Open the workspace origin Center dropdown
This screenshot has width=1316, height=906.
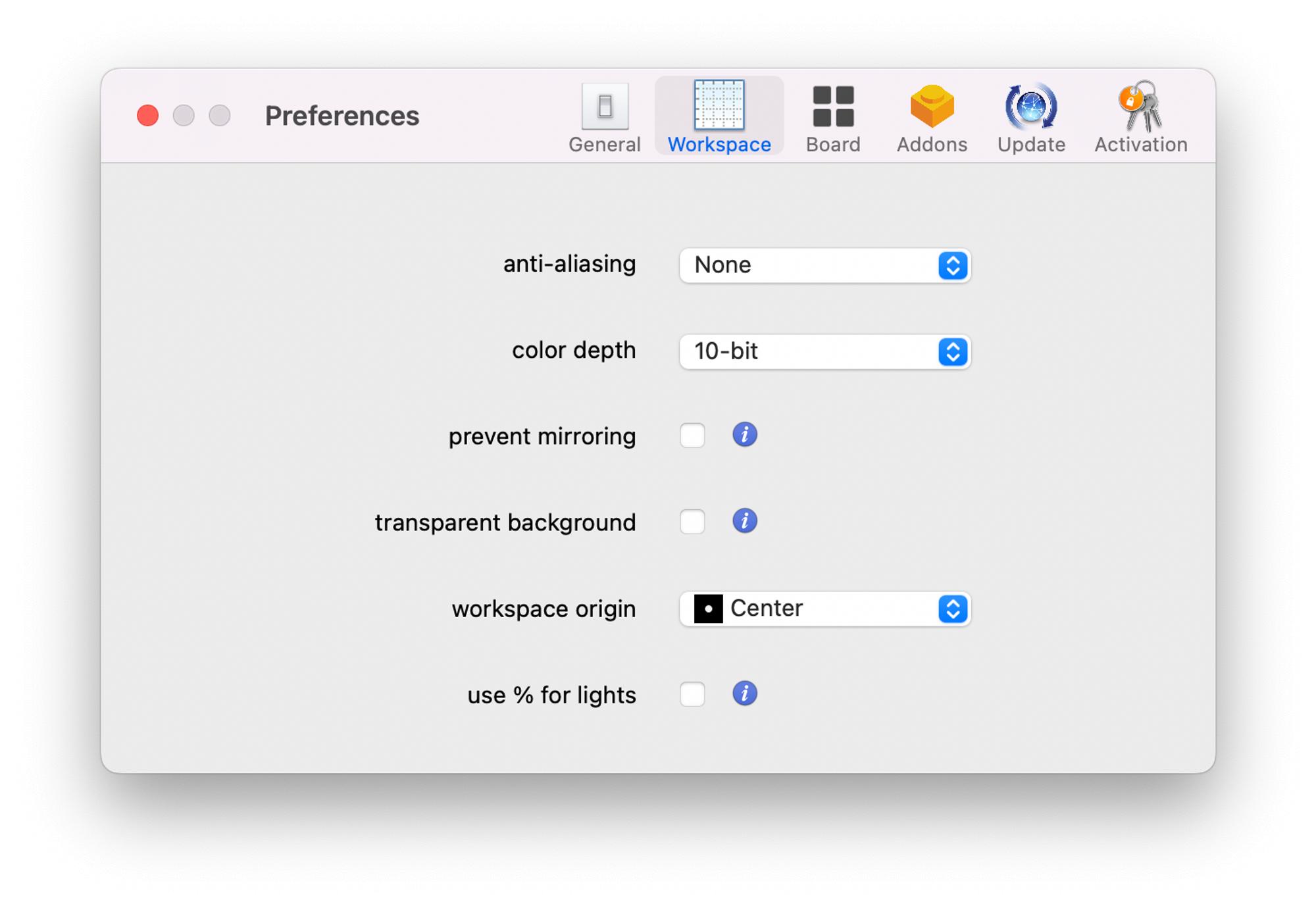pyautogui.click(x=824, y=609)
